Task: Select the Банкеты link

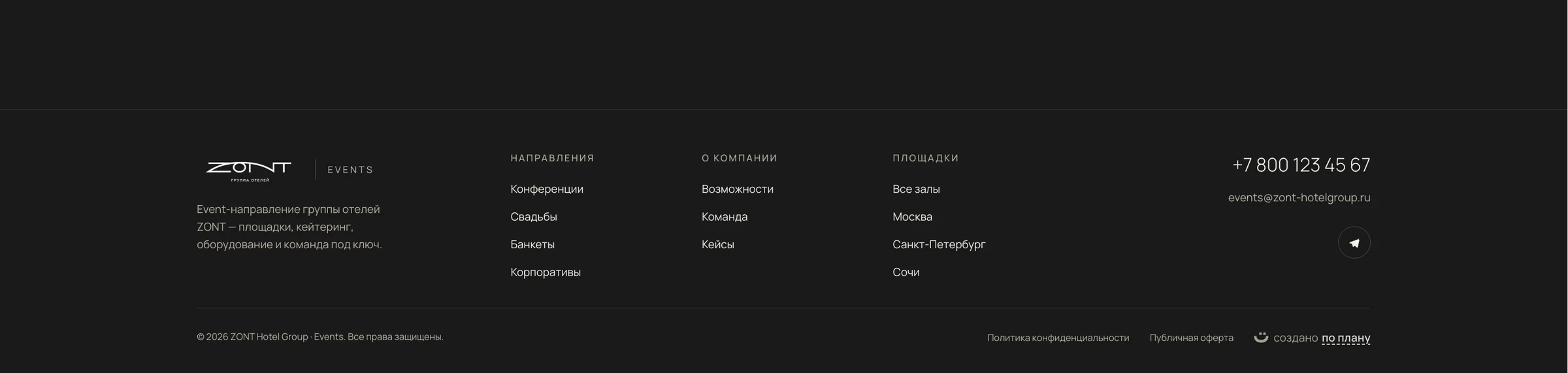Action: click(x=532, y=244)
